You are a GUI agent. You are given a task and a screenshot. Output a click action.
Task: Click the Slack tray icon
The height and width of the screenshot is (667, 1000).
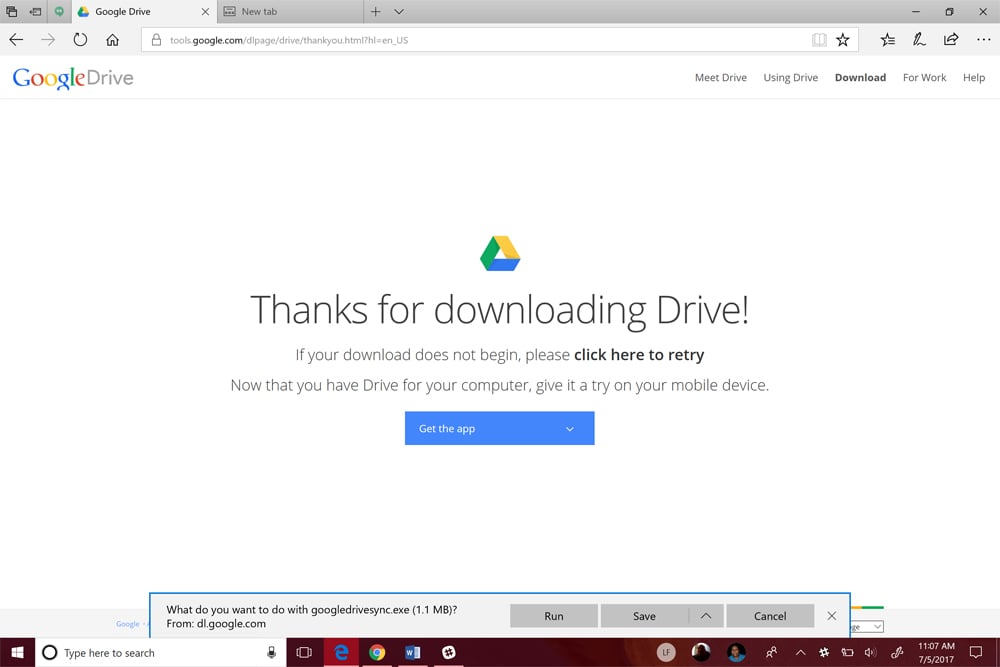click(824, 652)
